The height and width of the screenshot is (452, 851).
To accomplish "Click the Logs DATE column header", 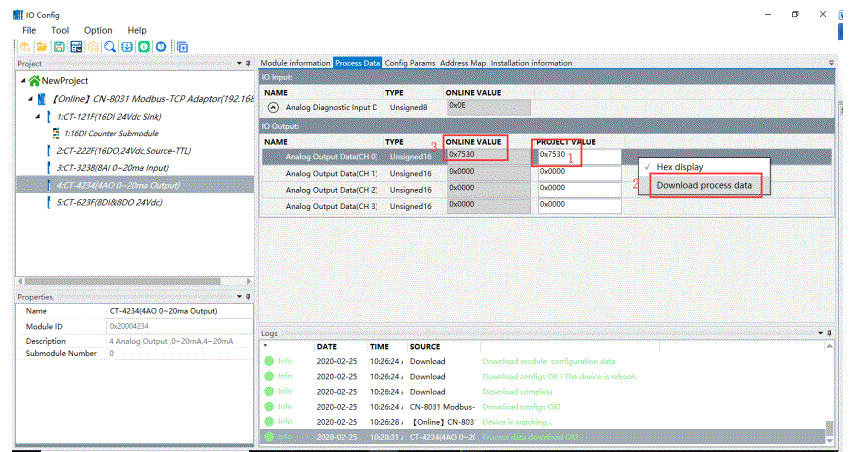I will (x=327, y=346).
